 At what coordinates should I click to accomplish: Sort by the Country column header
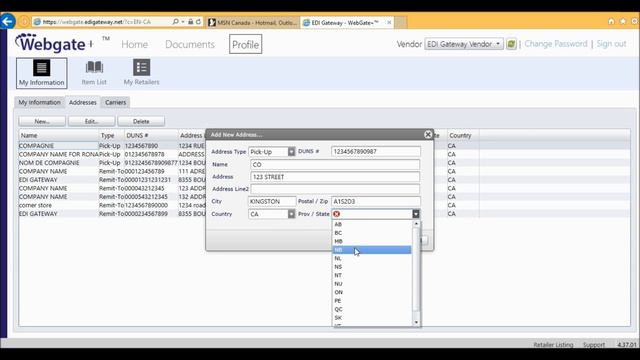coord(463,135)
